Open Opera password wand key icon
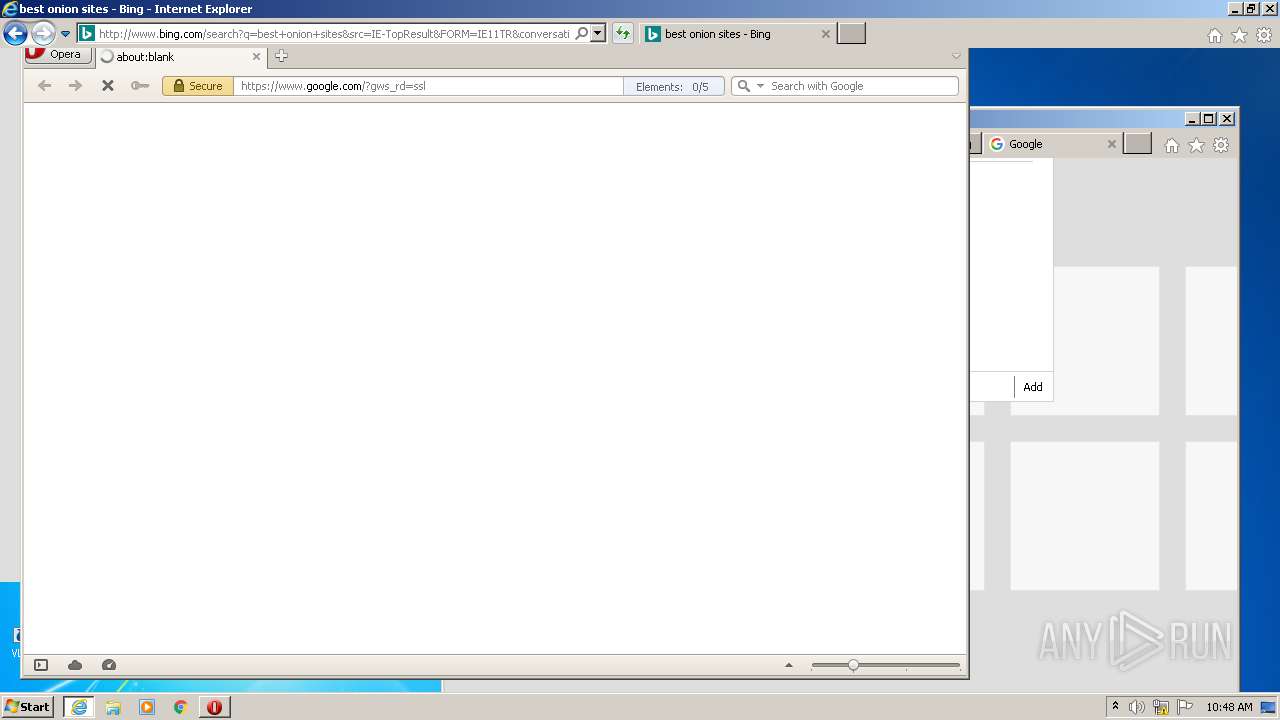Viewport: 1280px width, 720px height. click(140, 86)
